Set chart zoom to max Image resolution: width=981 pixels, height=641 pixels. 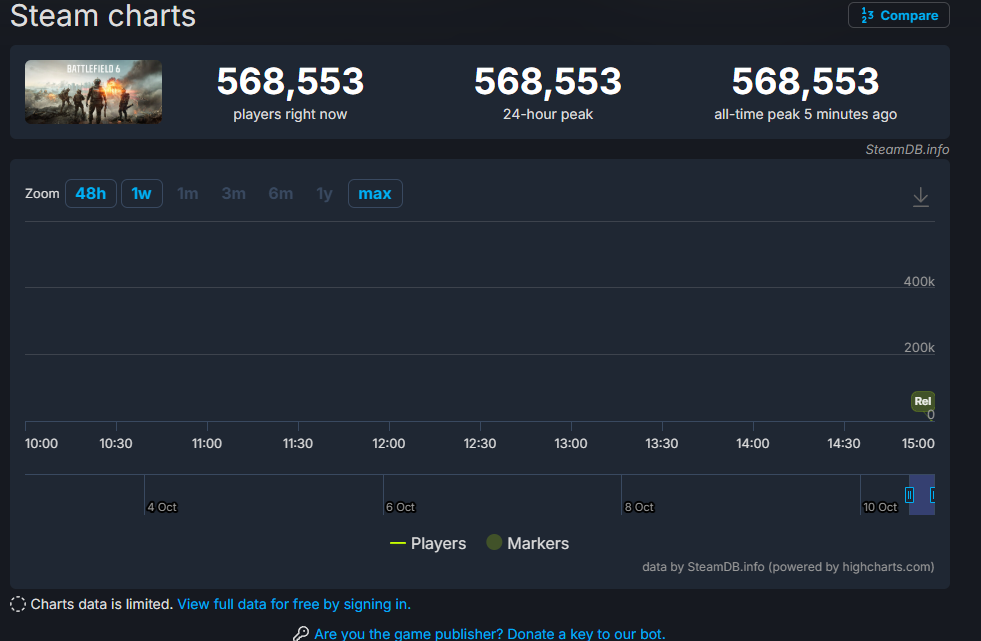pos(375,194)
